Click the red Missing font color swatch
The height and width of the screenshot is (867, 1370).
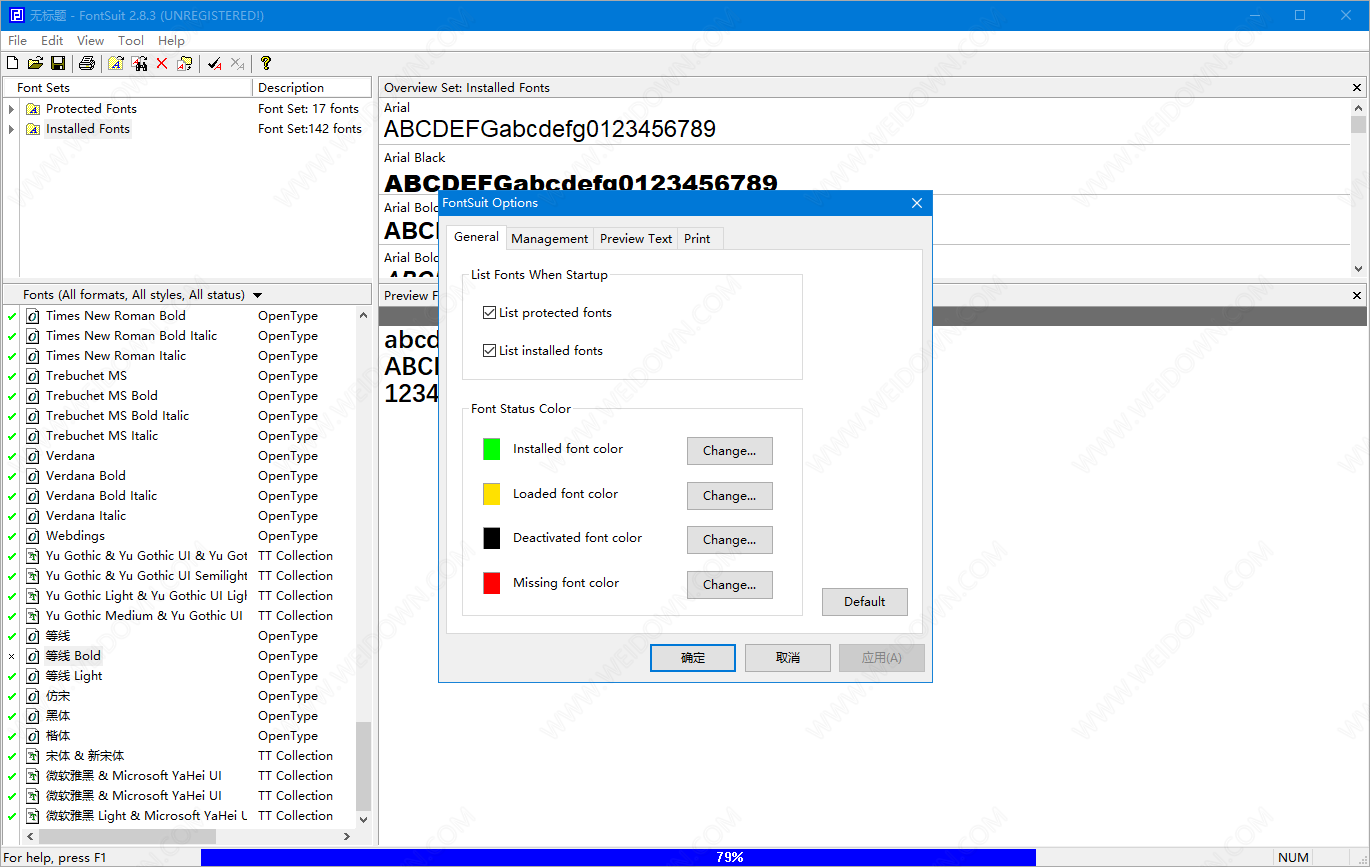(x=492, y=583)
